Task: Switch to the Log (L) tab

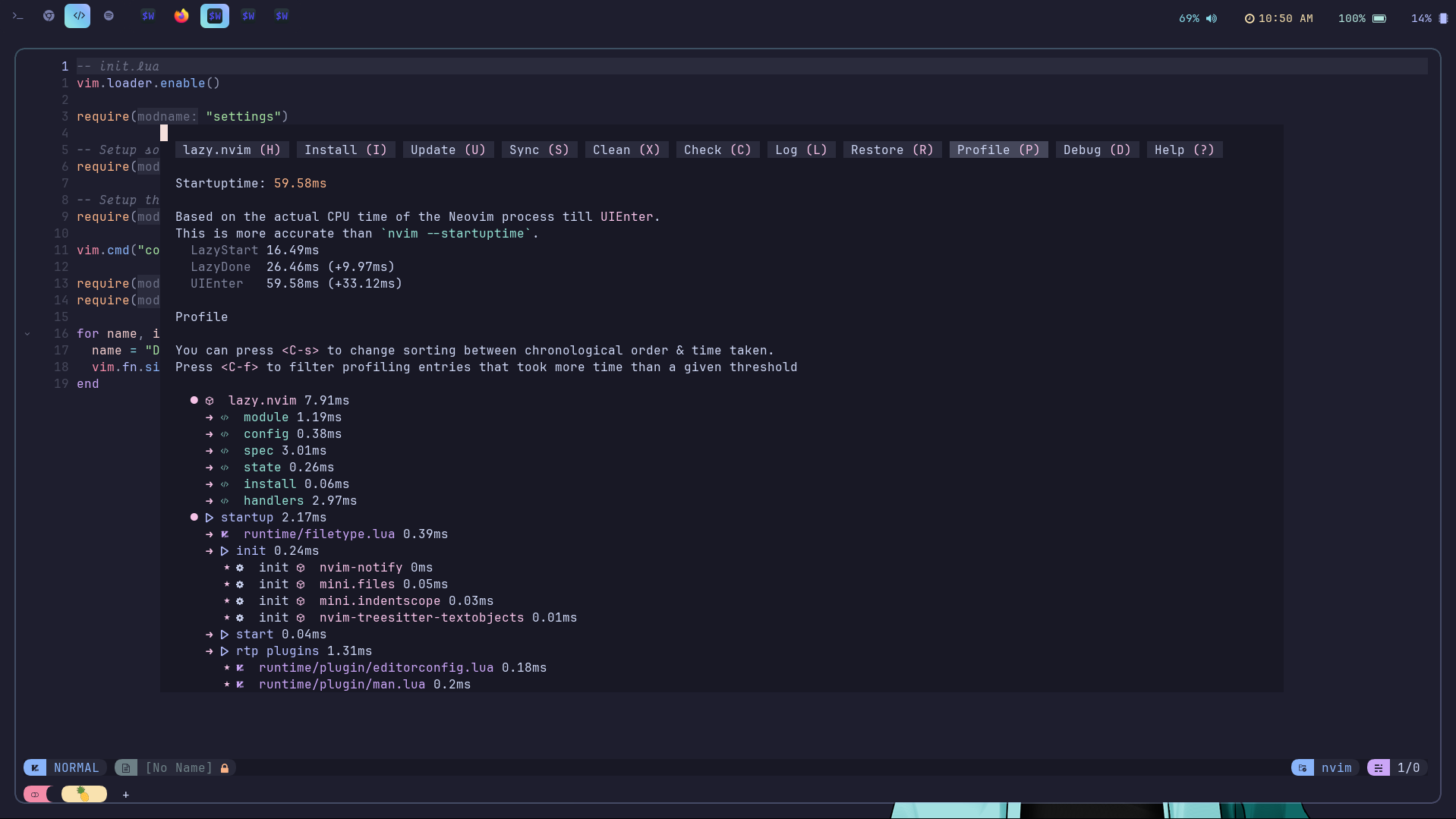Action: (x=800, y=150)
